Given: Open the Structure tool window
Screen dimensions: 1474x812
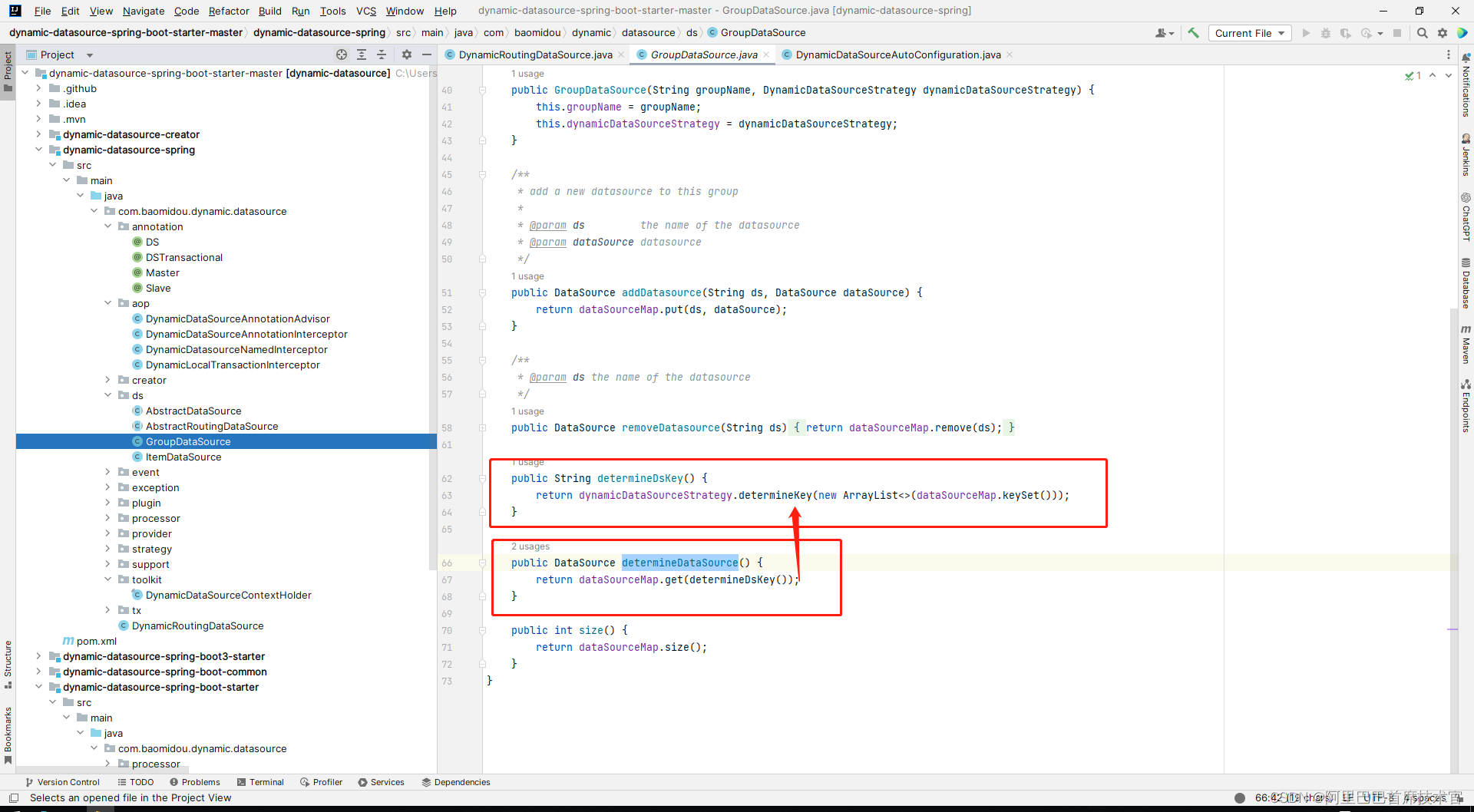Looking at the screenshot, I should [8, 665].
